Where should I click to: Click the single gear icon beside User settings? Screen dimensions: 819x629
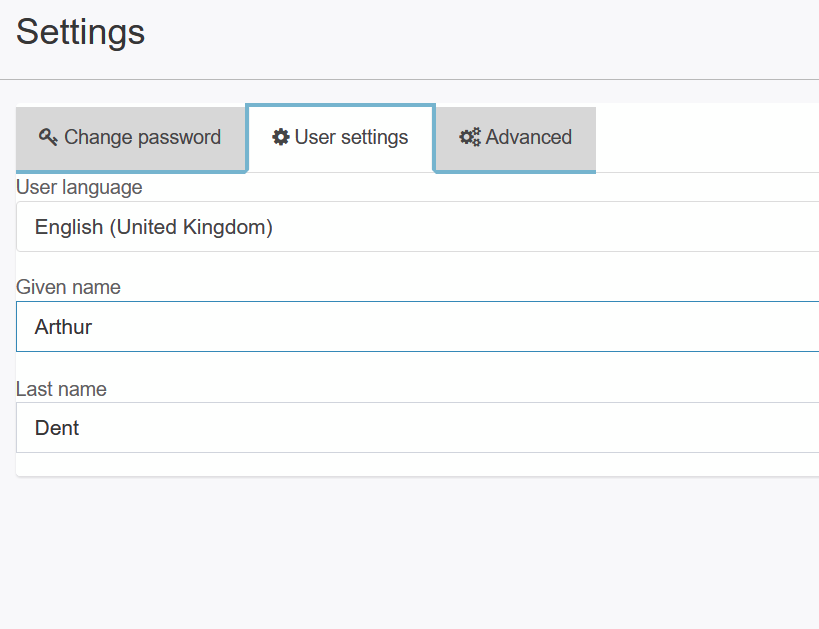coord(280,137)
